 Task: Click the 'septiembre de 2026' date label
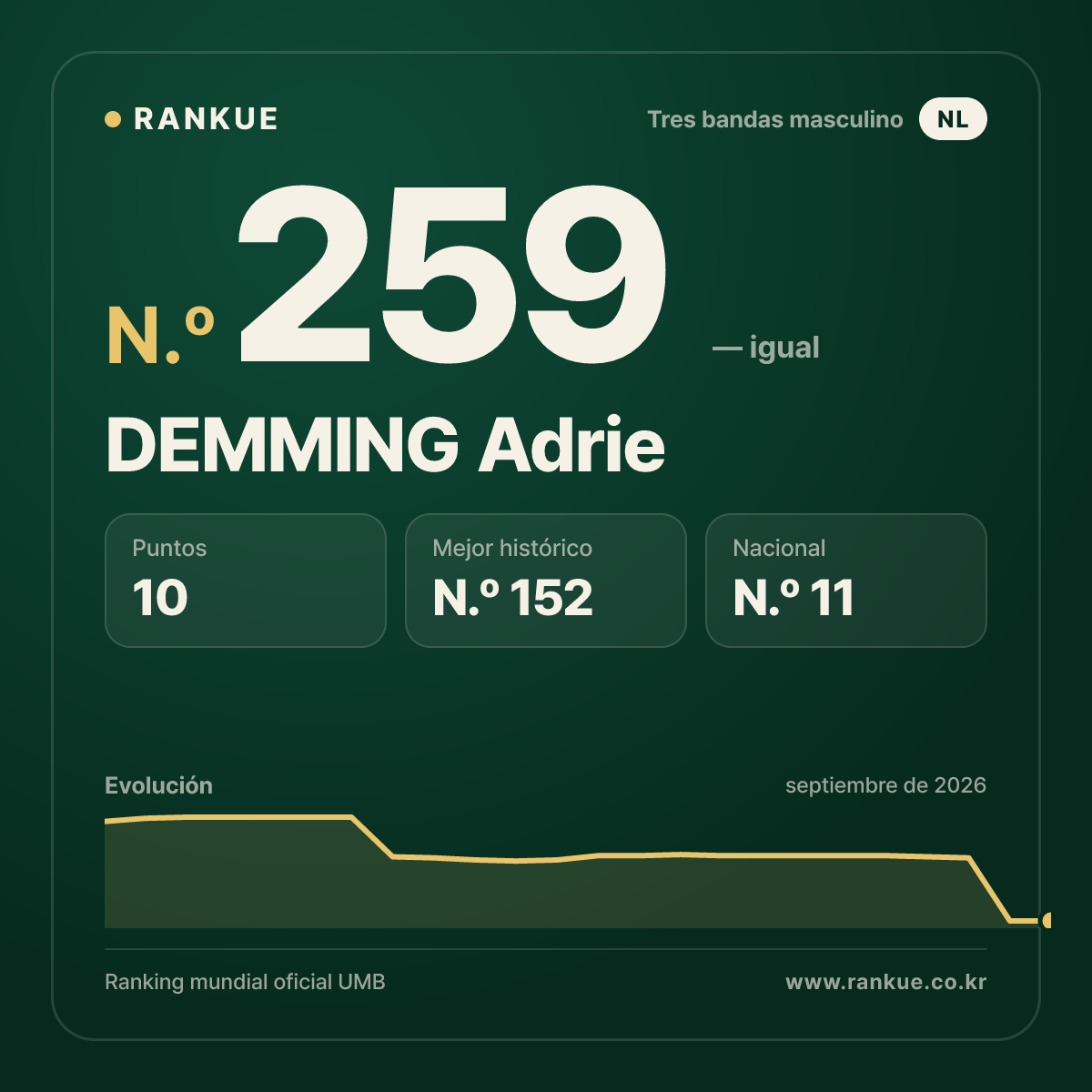pyautogui.click(x=886, y=785)
